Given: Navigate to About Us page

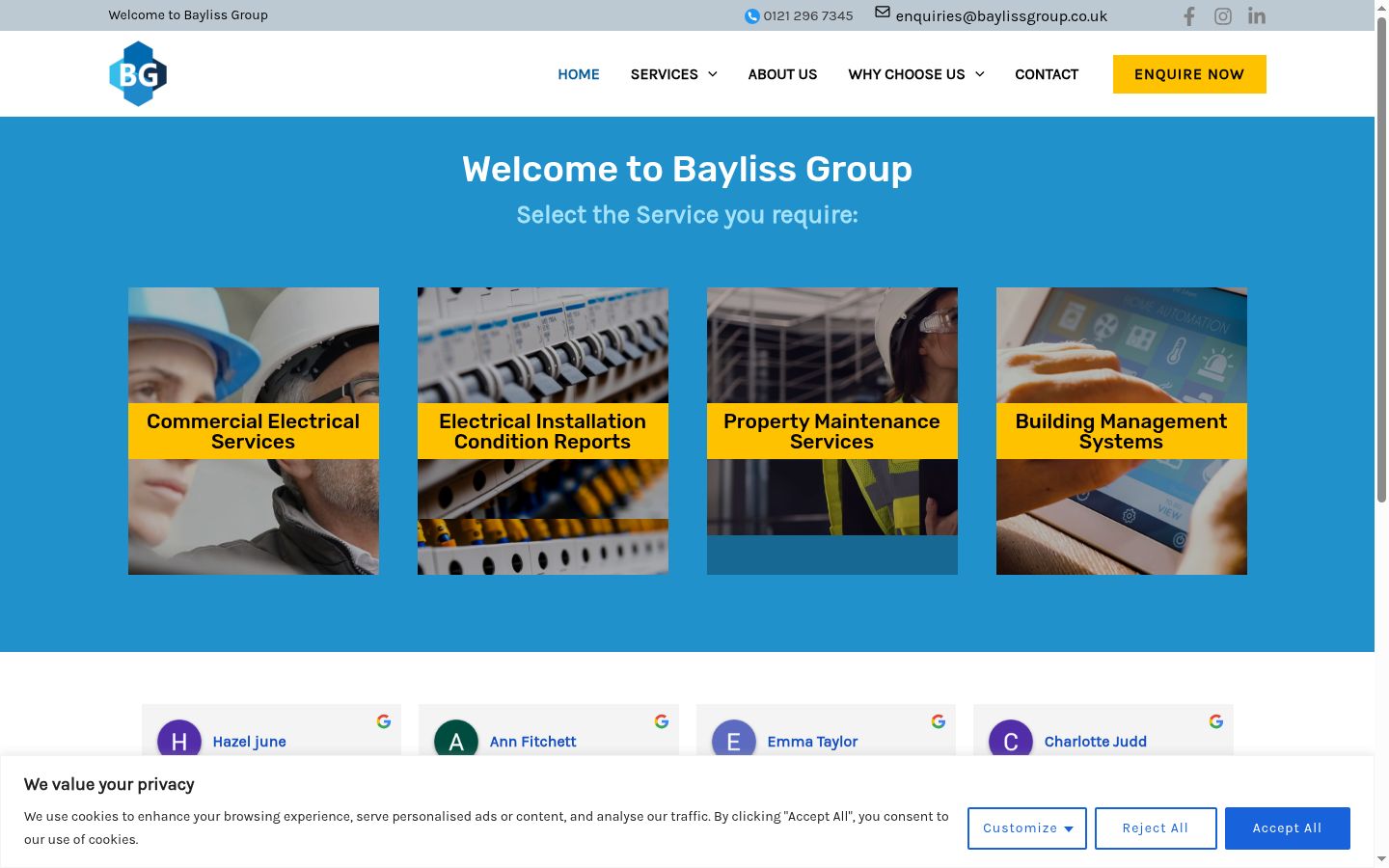Looking at the screenshot, I should pyautogui.click(x=782, y=74).
